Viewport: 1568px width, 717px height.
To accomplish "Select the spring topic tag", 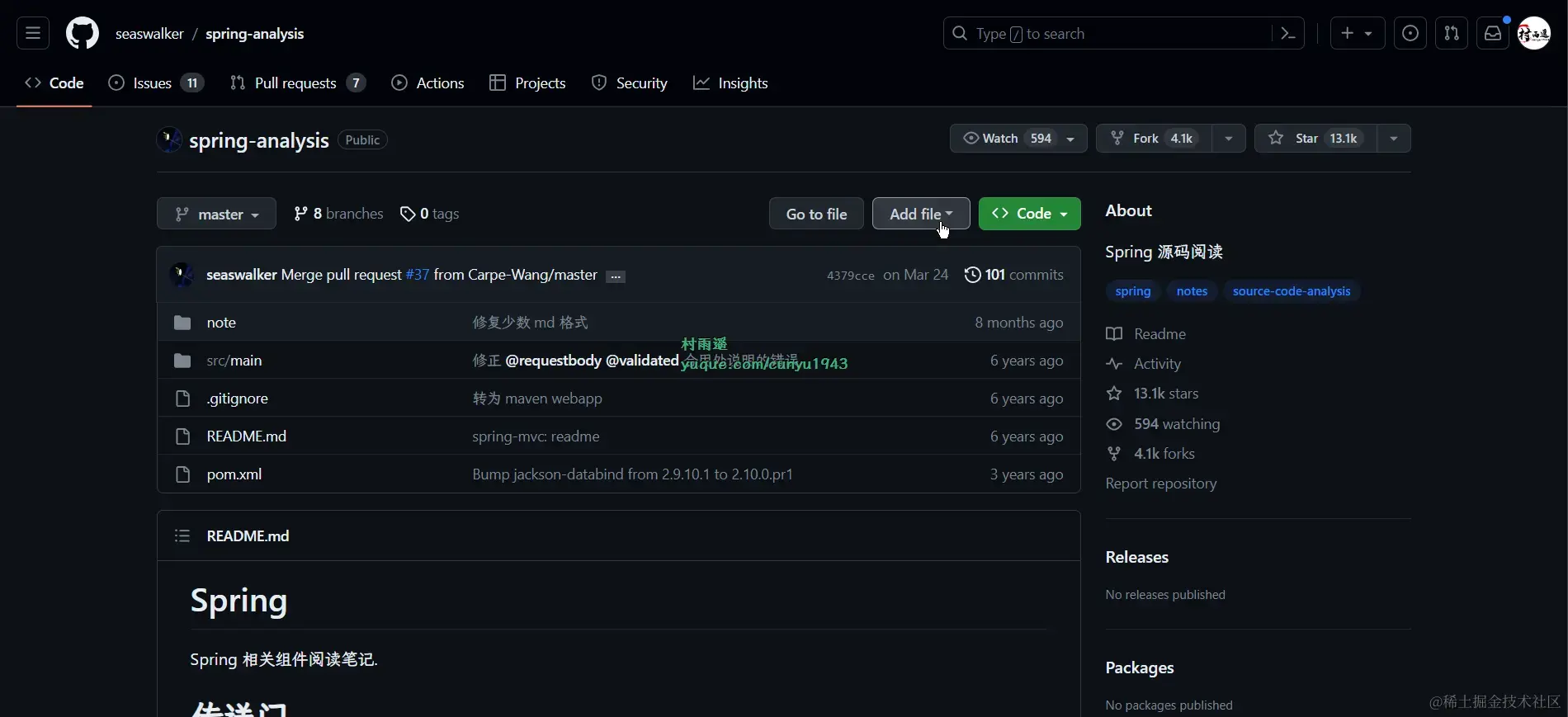I will [1133, 291].
